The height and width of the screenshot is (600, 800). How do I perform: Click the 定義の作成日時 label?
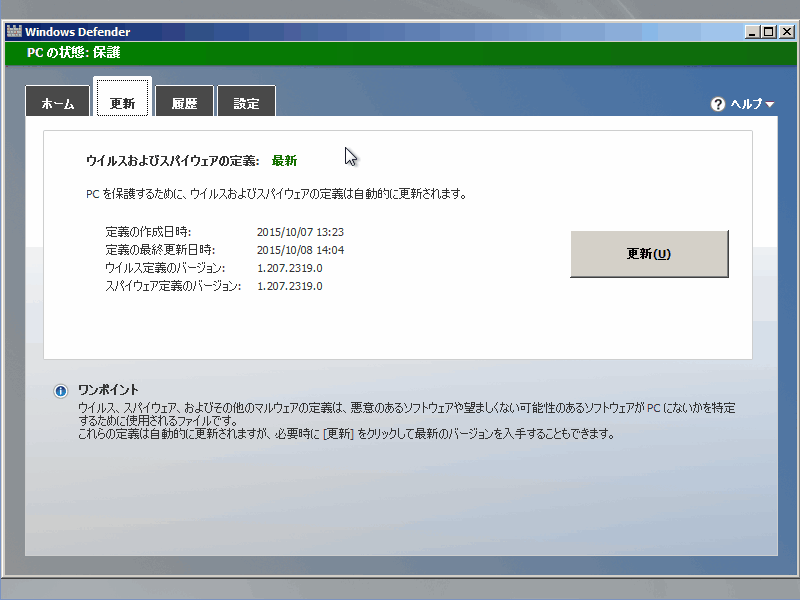pos(148,232)
